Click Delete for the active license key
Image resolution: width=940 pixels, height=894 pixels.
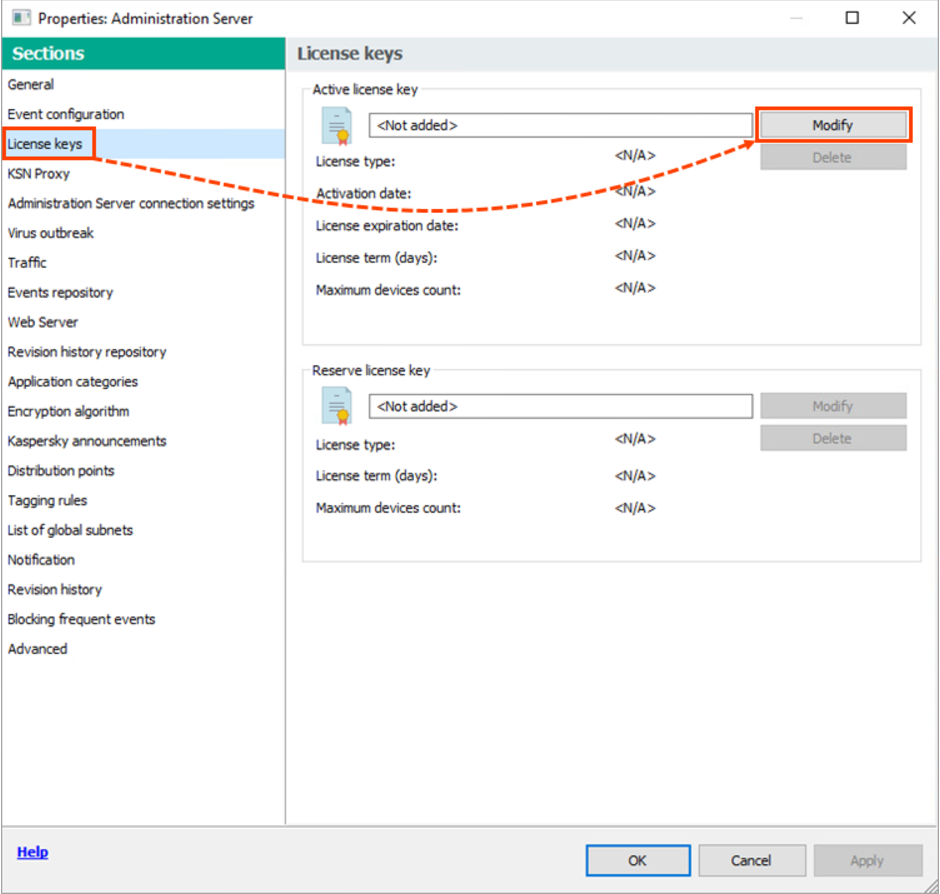coord(833,158)
